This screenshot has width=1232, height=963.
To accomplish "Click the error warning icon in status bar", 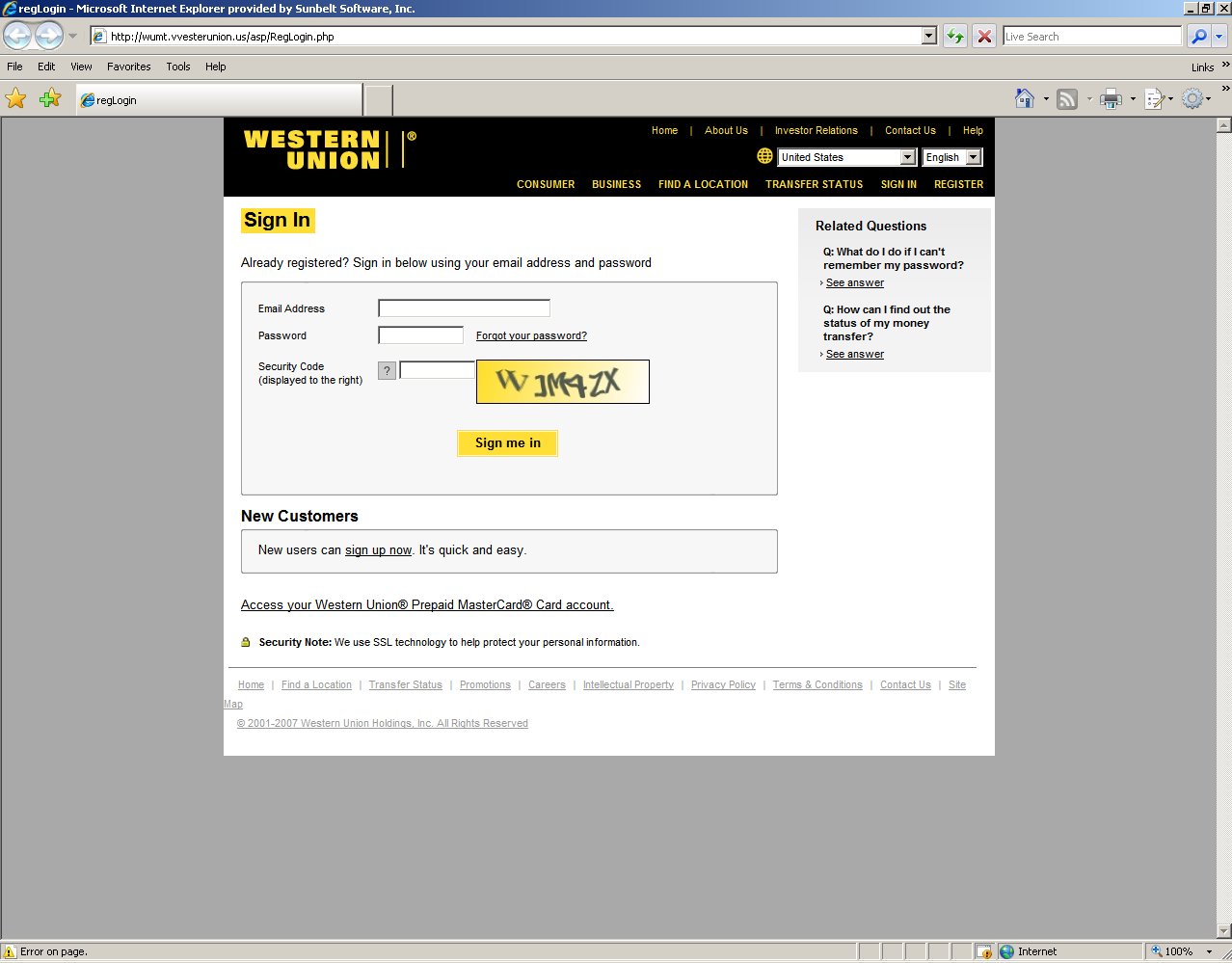I will (x=10, y=951).
